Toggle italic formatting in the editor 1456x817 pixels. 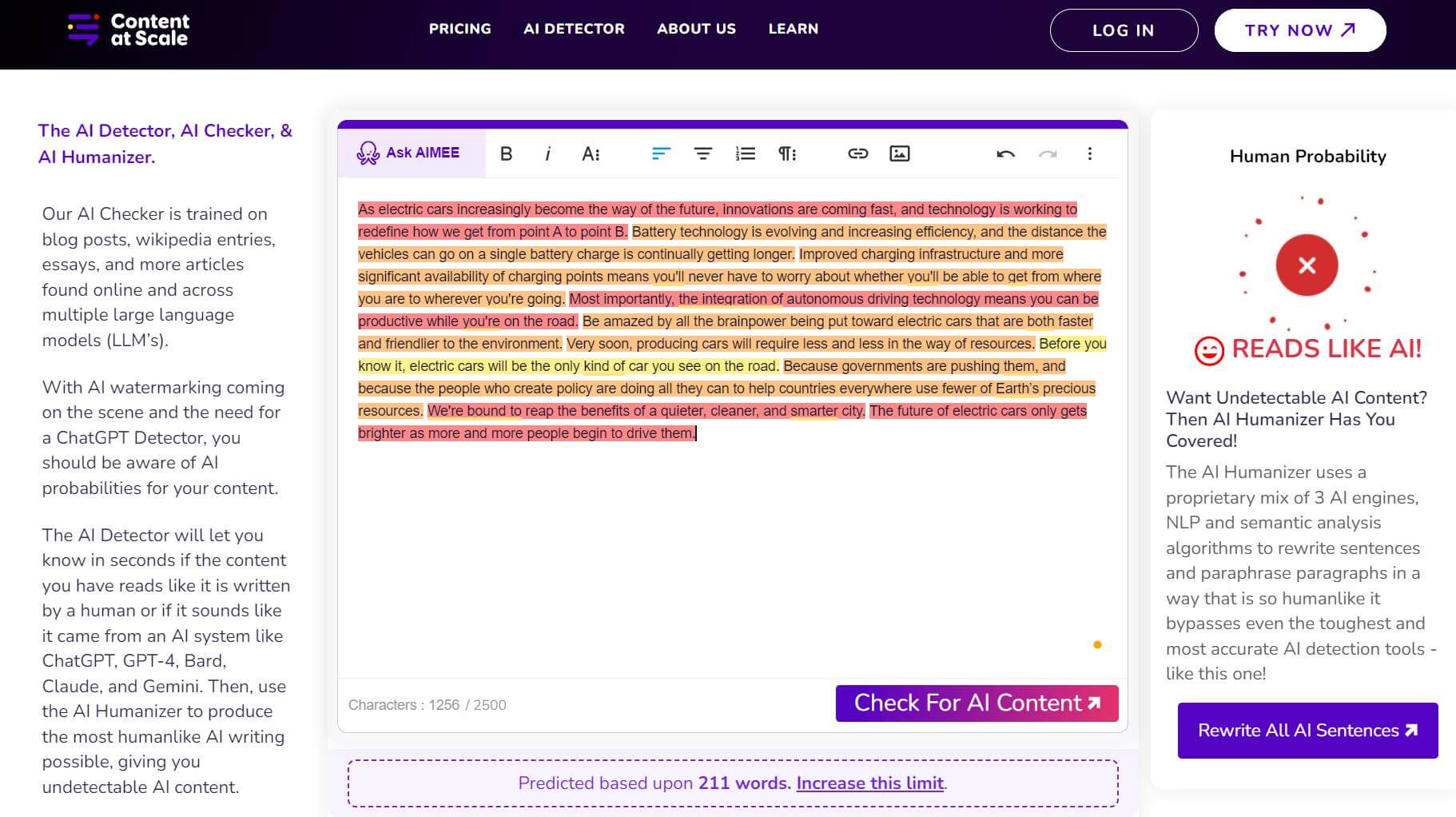pos(547,153)
